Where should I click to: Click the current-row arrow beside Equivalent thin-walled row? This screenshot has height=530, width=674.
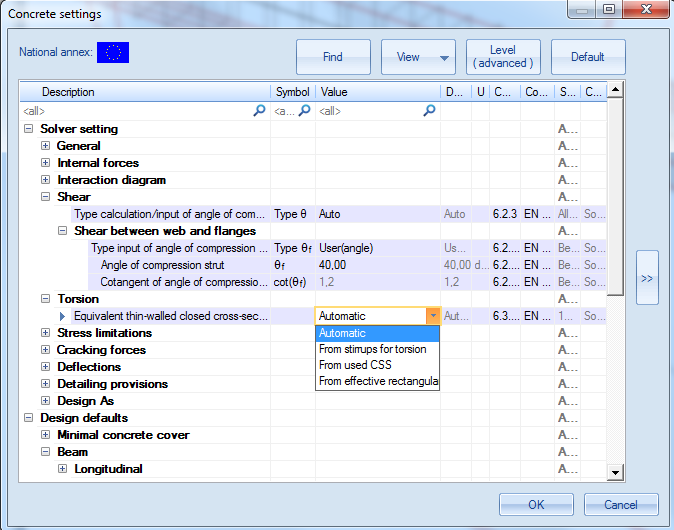click(x=62, y=316)
